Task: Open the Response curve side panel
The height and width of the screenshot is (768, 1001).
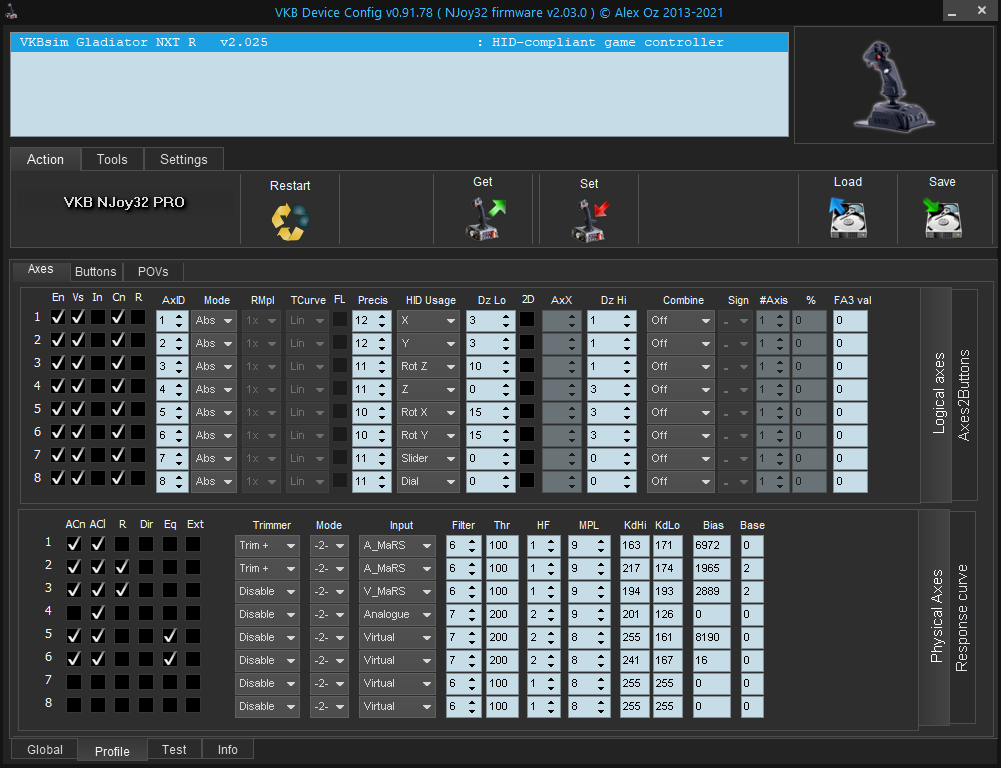Action: pos(961,618)
